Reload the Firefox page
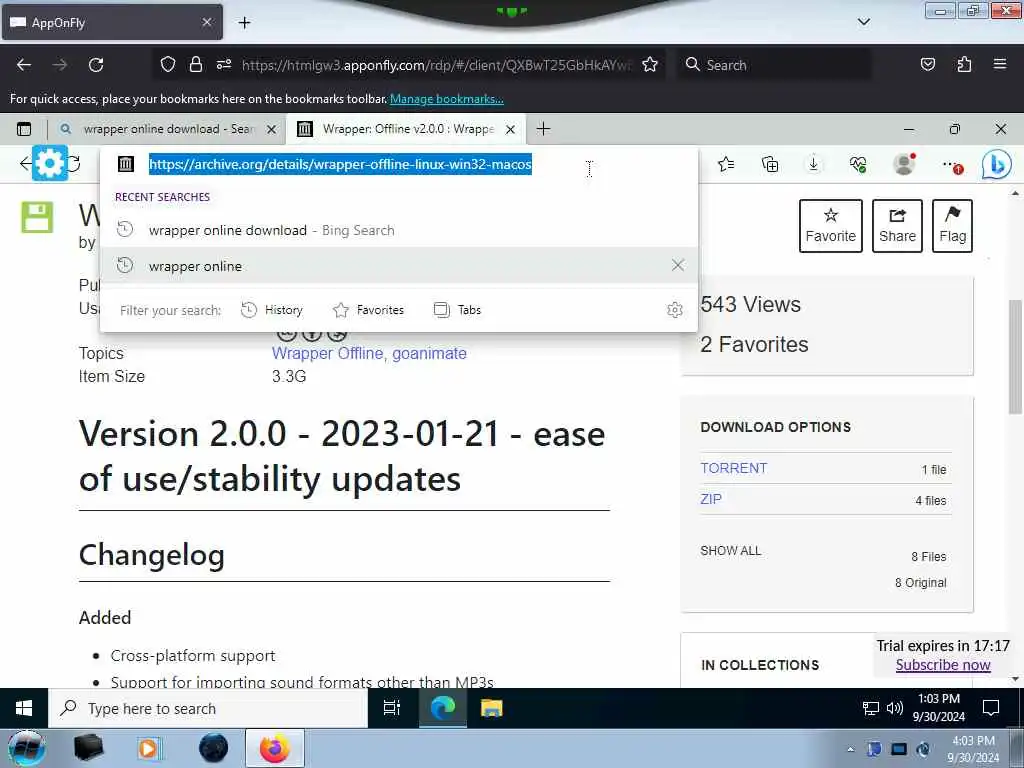The height and width of the screenshot is (768, 1024). pos(96,65)
